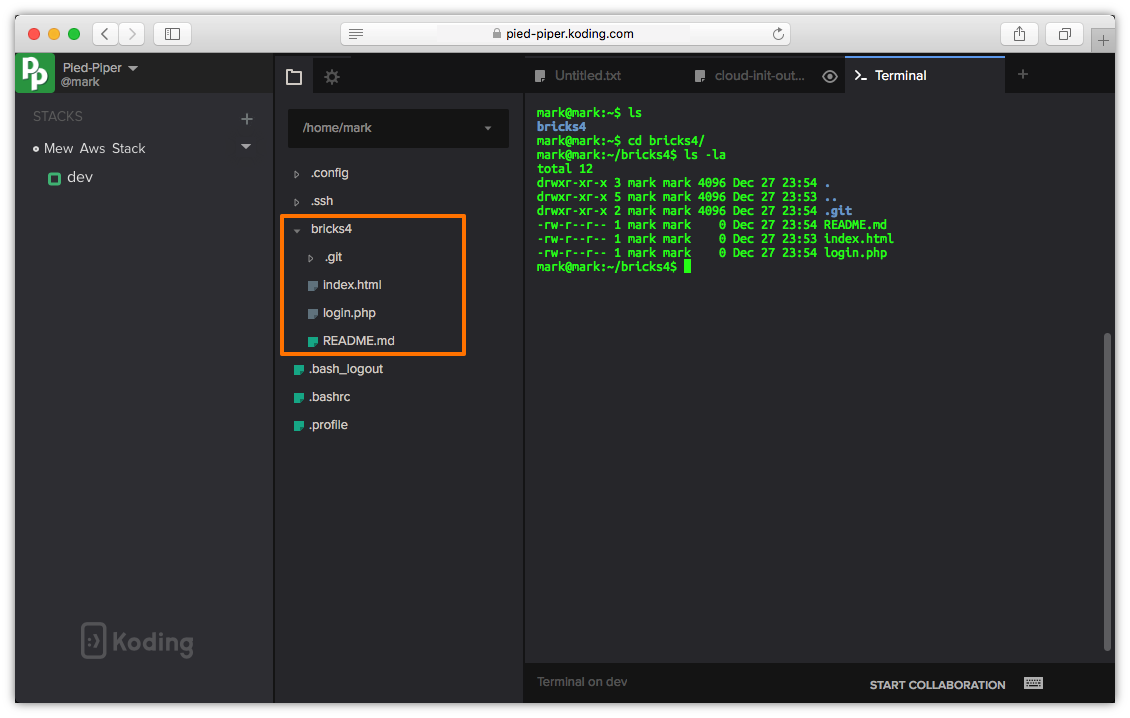1130x718 pixels.
Task: Click the eye preview icon on cloud-init tab
Action: point(829,76)
